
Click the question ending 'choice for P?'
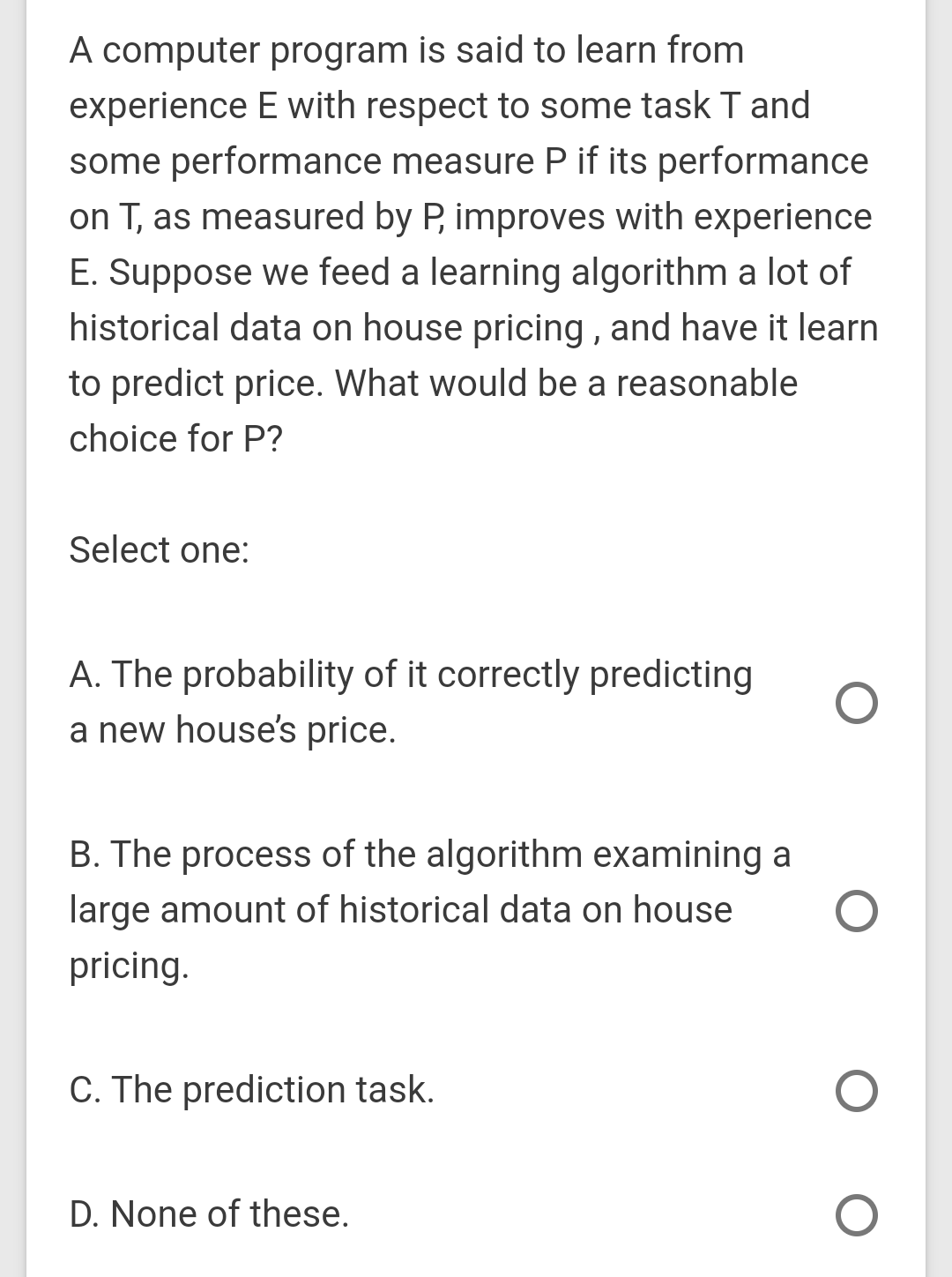(176, 439)
